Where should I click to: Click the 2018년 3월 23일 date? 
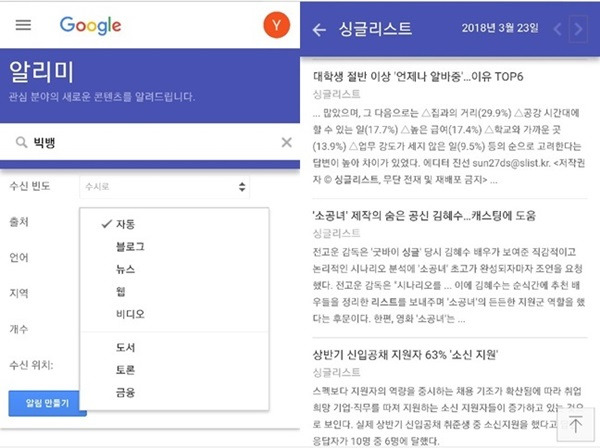(500, 28)
